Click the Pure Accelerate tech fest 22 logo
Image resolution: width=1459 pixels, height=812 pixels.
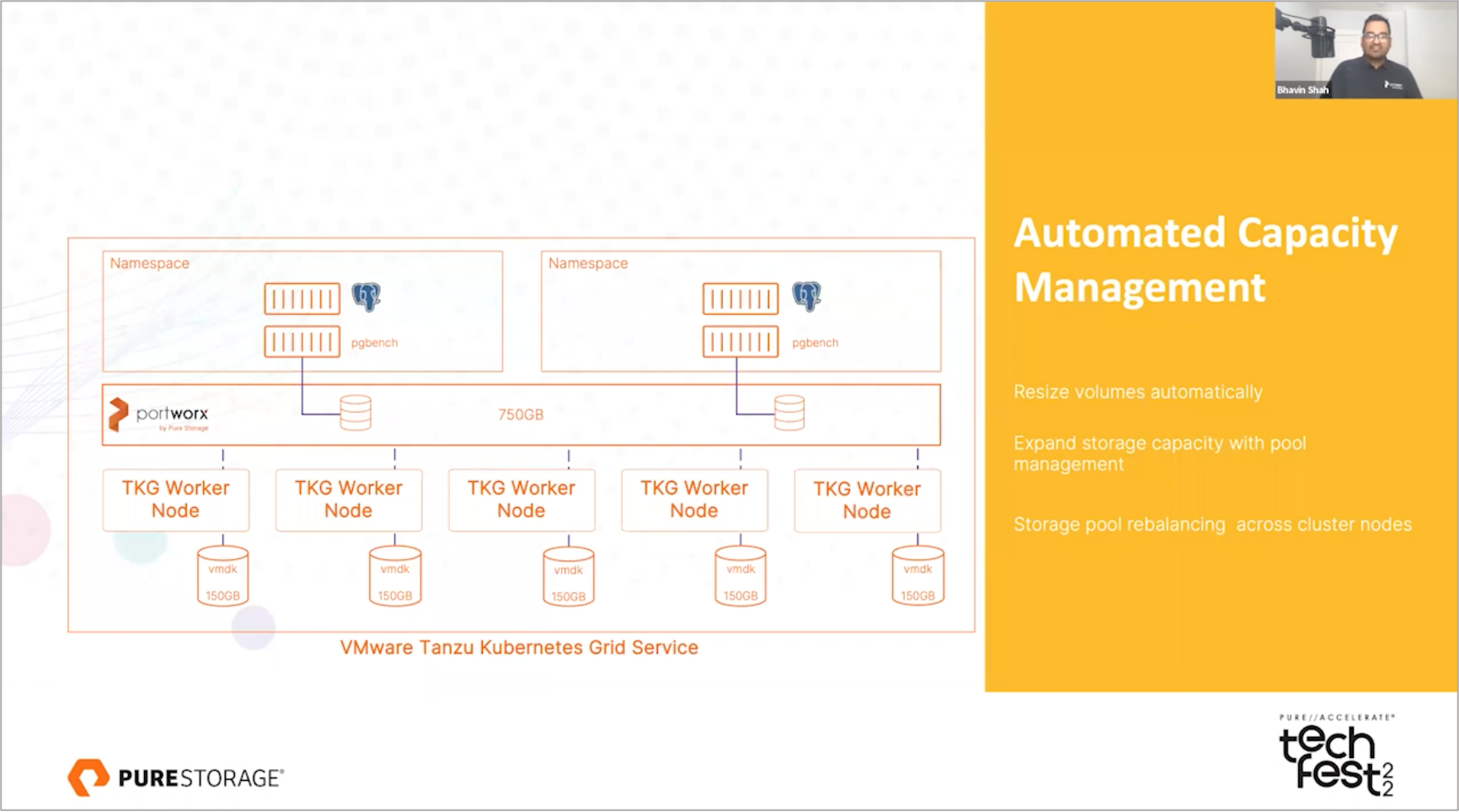pyautogui.click(x=1337, y=755)
